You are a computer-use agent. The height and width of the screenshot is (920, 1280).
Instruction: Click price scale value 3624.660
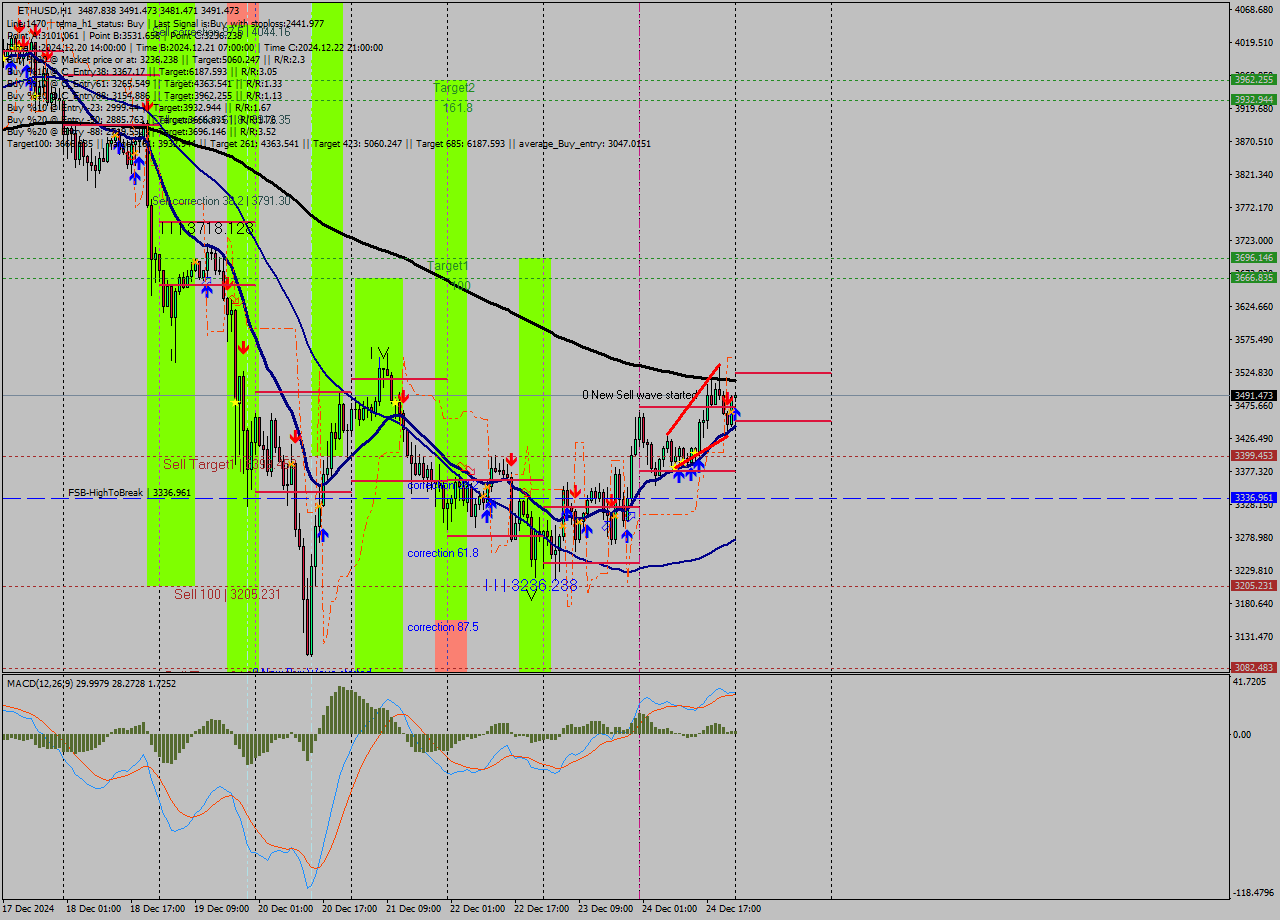[1253, 307]
